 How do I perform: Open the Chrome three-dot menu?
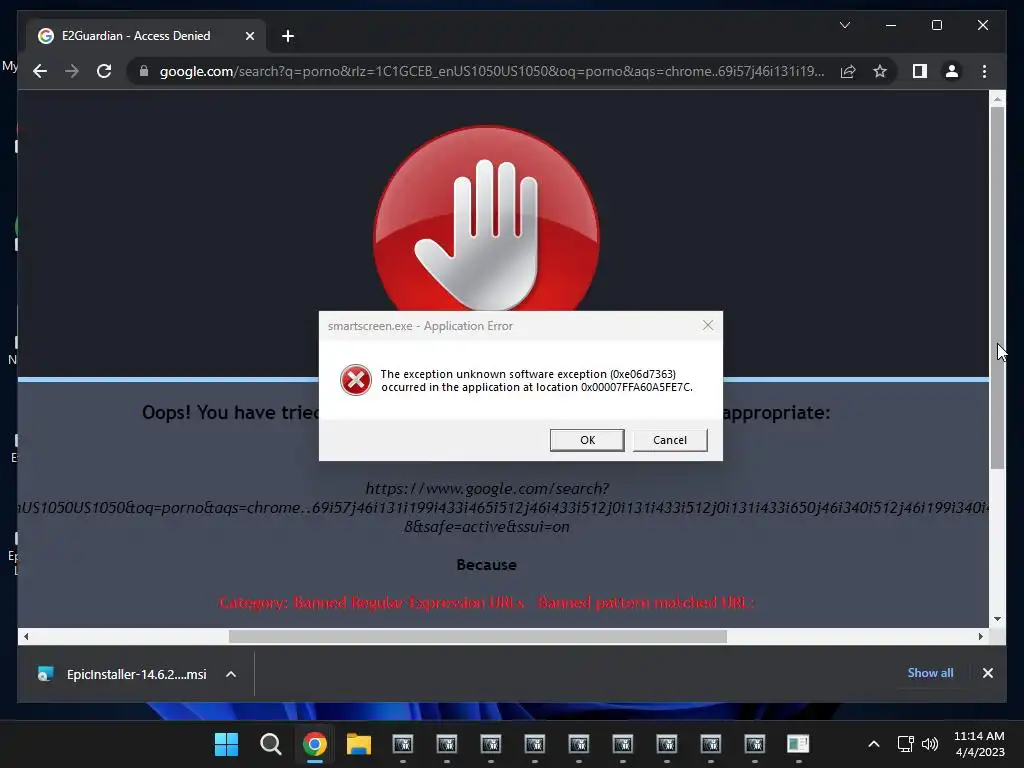pos(984,71)
